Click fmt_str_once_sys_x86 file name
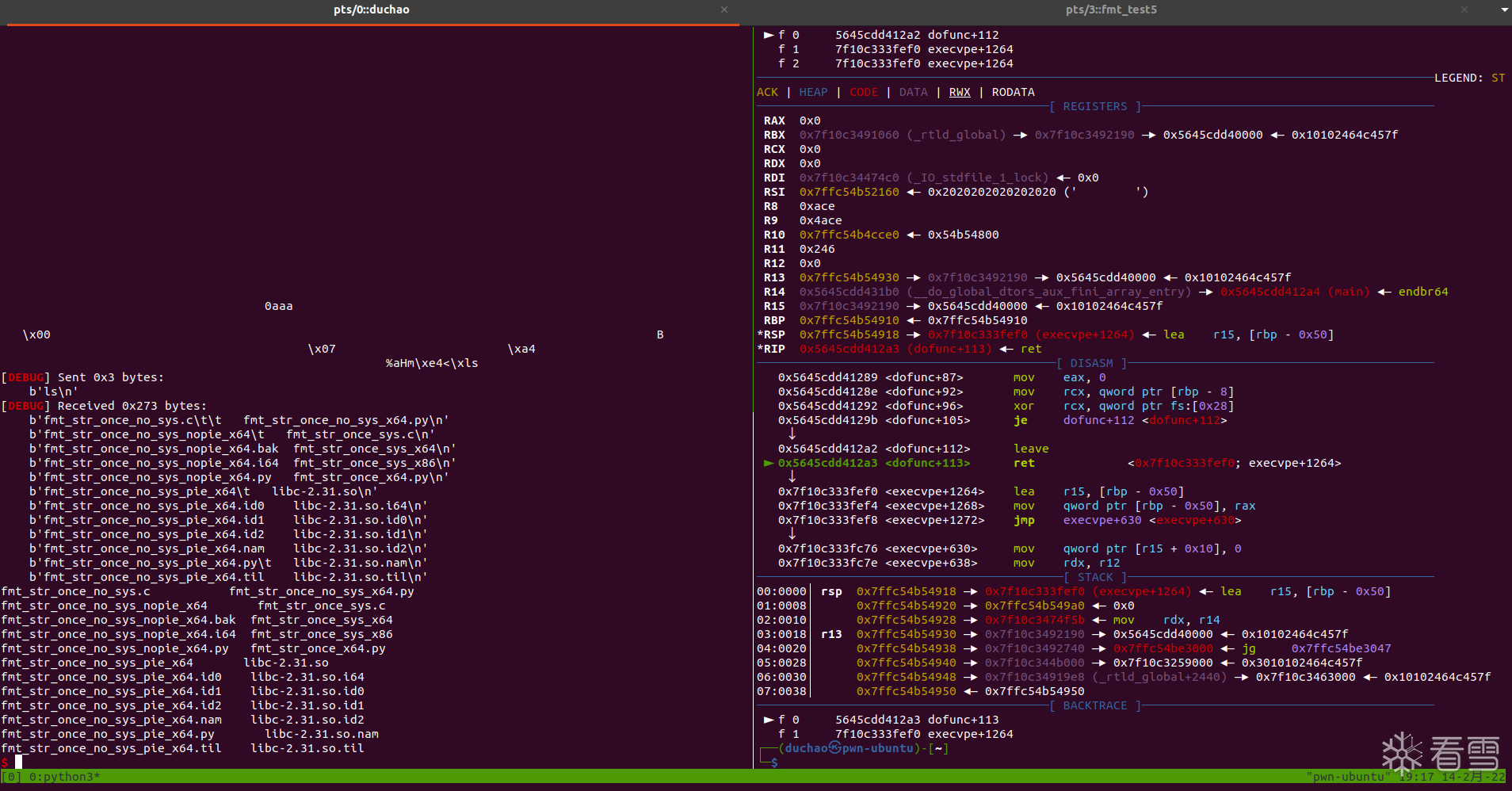Viewport: 1512px width, 791px height. click(x=322, y=634)
